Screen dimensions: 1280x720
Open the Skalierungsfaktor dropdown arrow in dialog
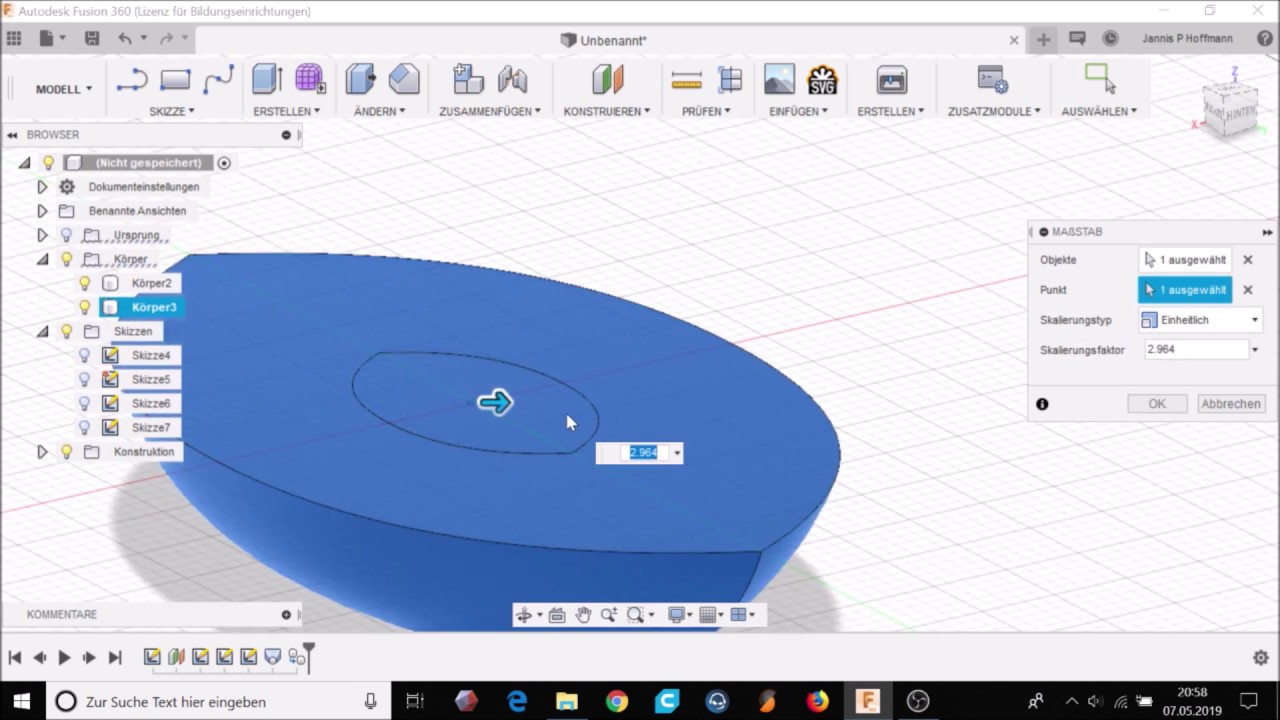1255,350
